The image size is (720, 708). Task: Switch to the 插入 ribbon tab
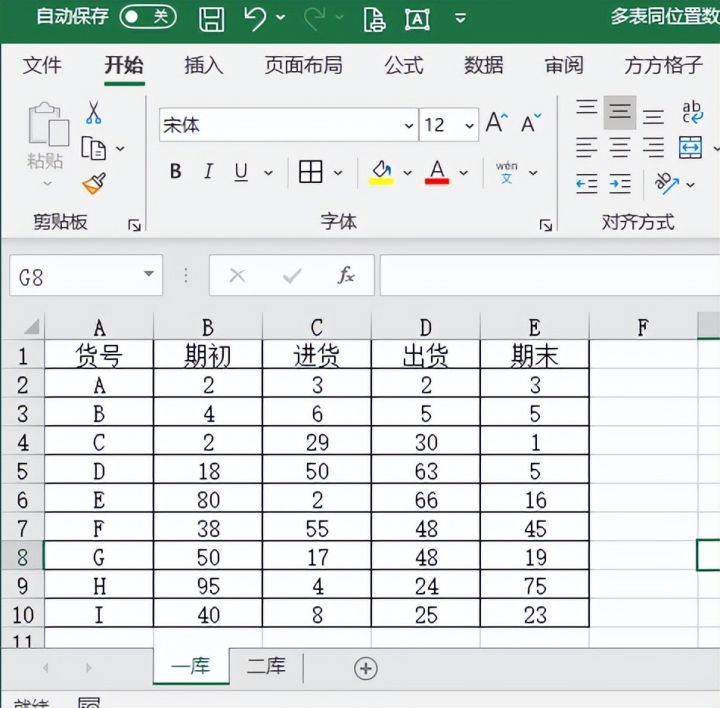point(204,65)
